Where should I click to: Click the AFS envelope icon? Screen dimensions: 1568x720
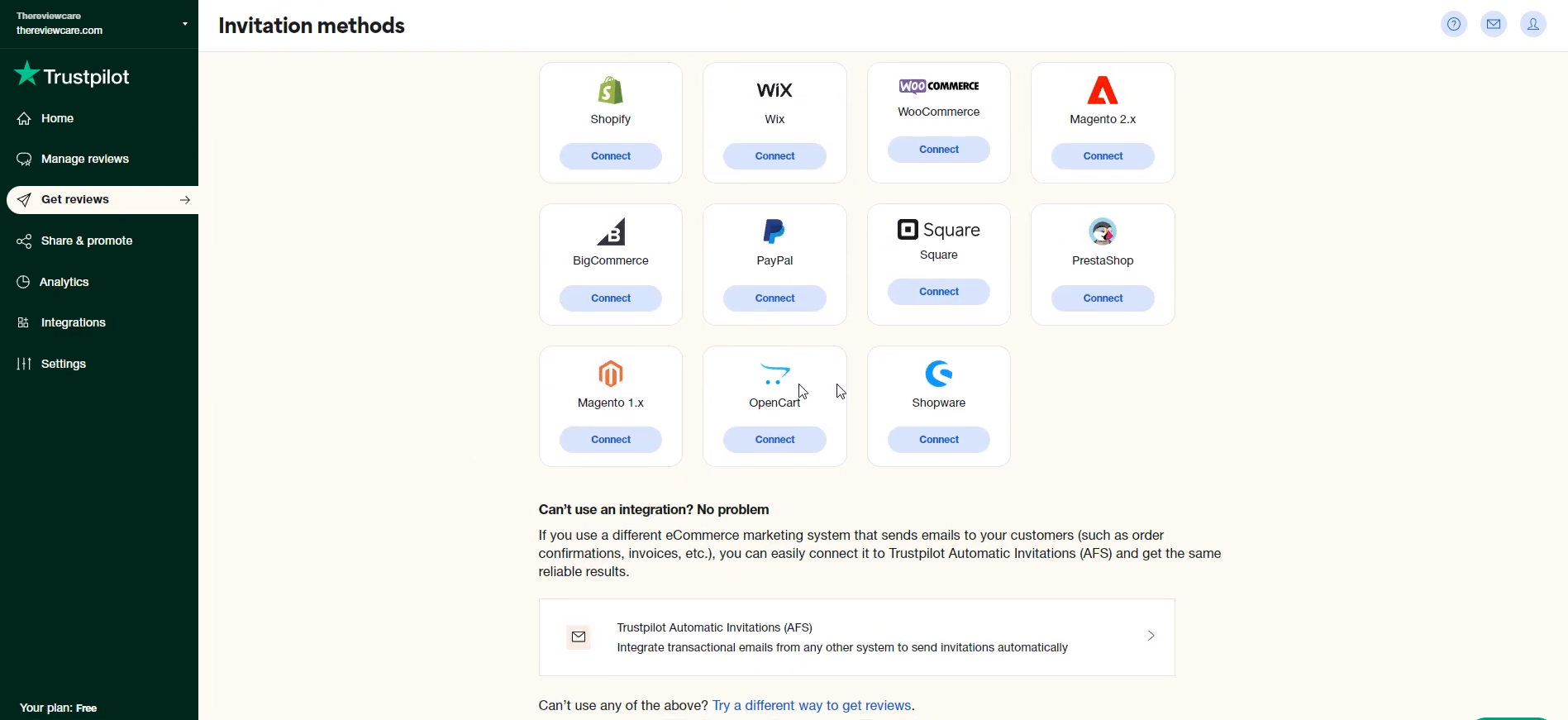pos(579,637)
